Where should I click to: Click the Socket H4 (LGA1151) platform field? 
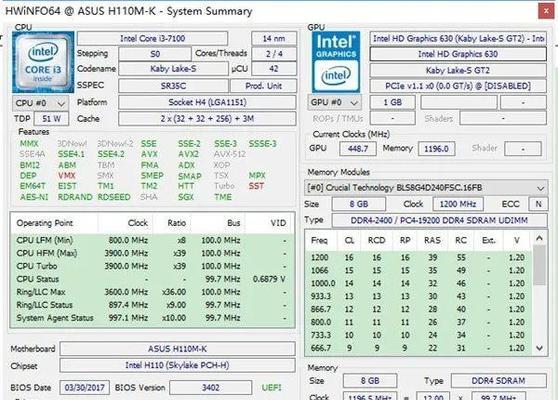tap(207, 102)
